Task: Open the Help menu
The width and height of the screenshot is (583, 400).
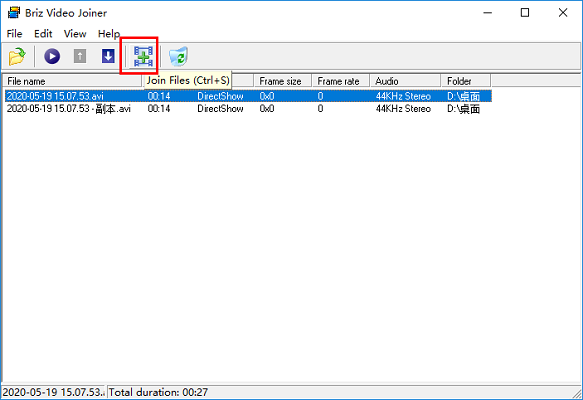Action: [x=109, y=34]
